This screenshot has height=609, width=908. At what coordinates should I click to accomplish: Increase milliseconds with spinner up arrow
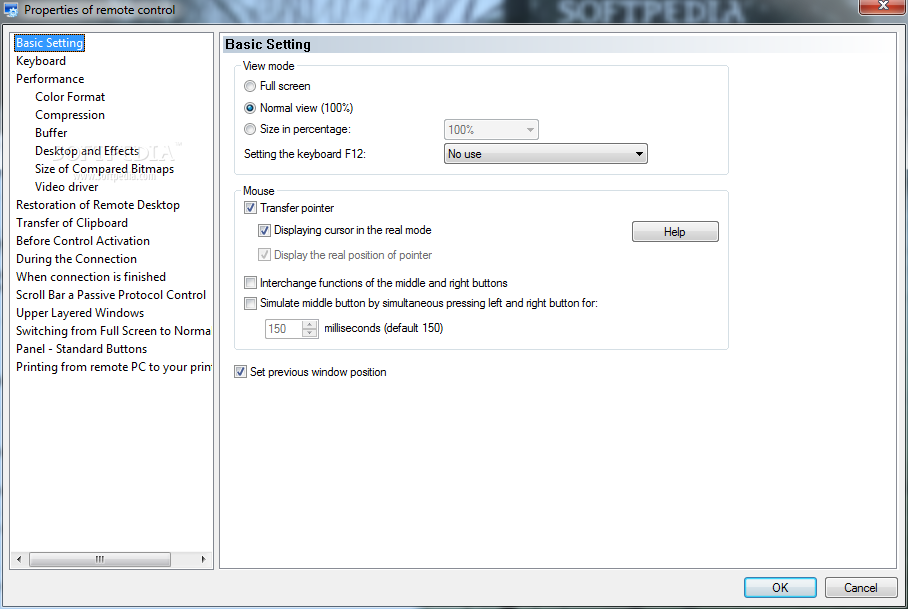(x=310, y=324)
